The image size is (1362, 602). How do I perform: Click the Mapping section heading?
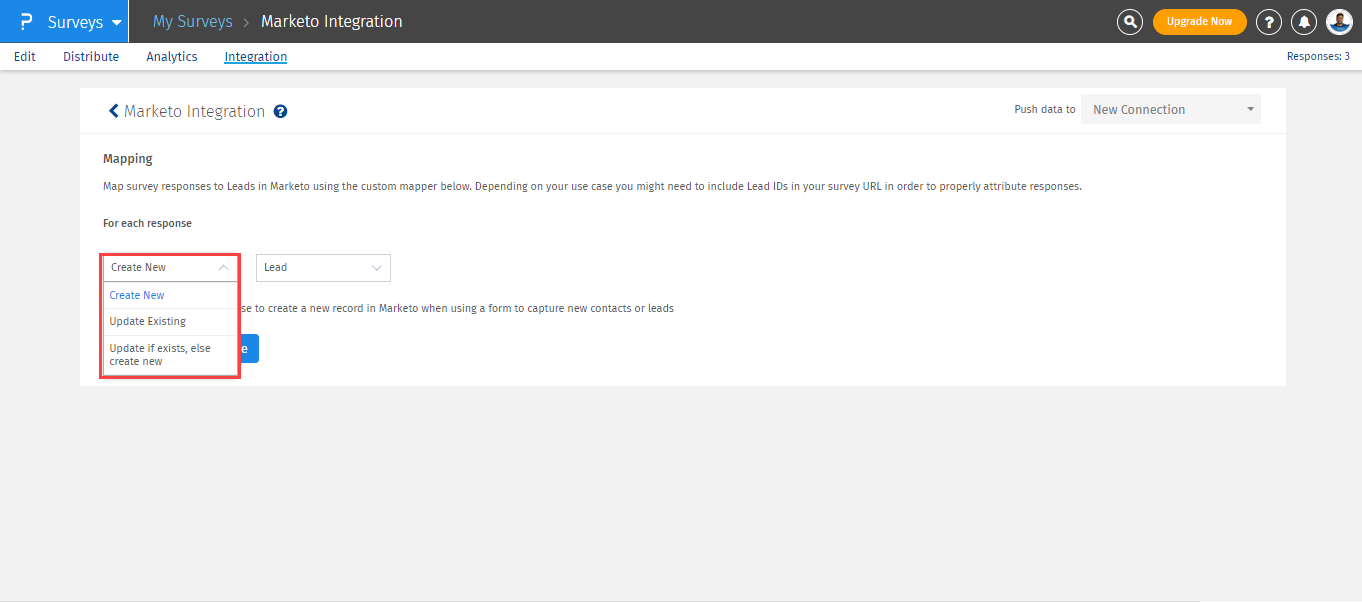(x=128, y=159)
